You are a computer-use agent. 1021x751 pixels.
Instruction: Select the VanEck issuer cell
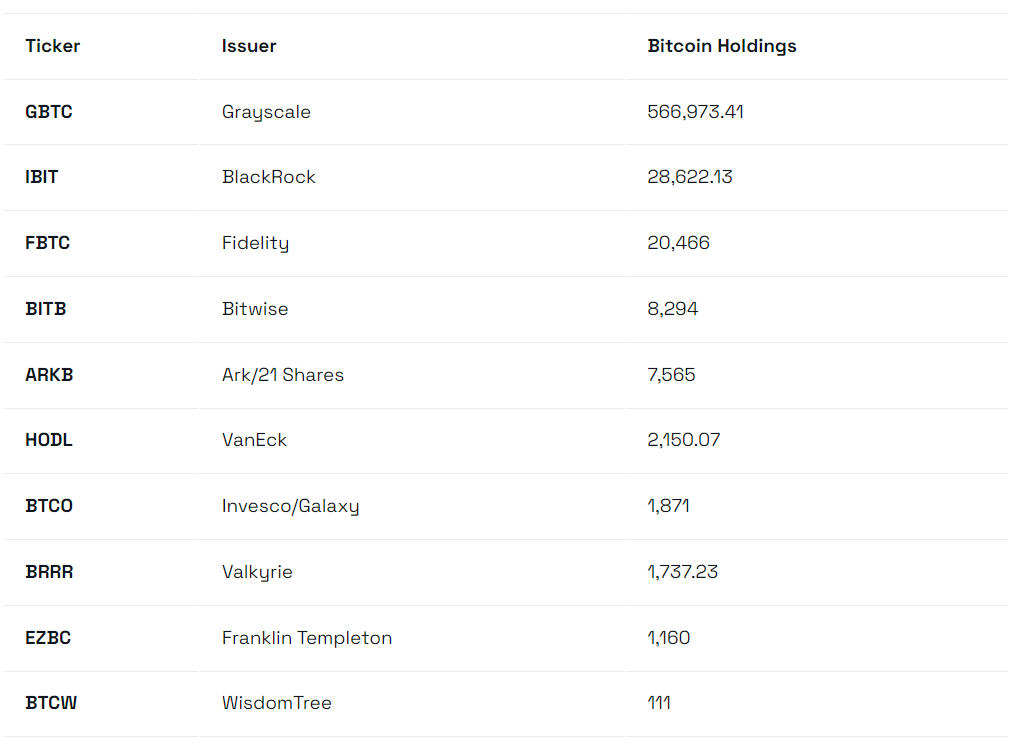pyautogui.click(x=254, y=440)
